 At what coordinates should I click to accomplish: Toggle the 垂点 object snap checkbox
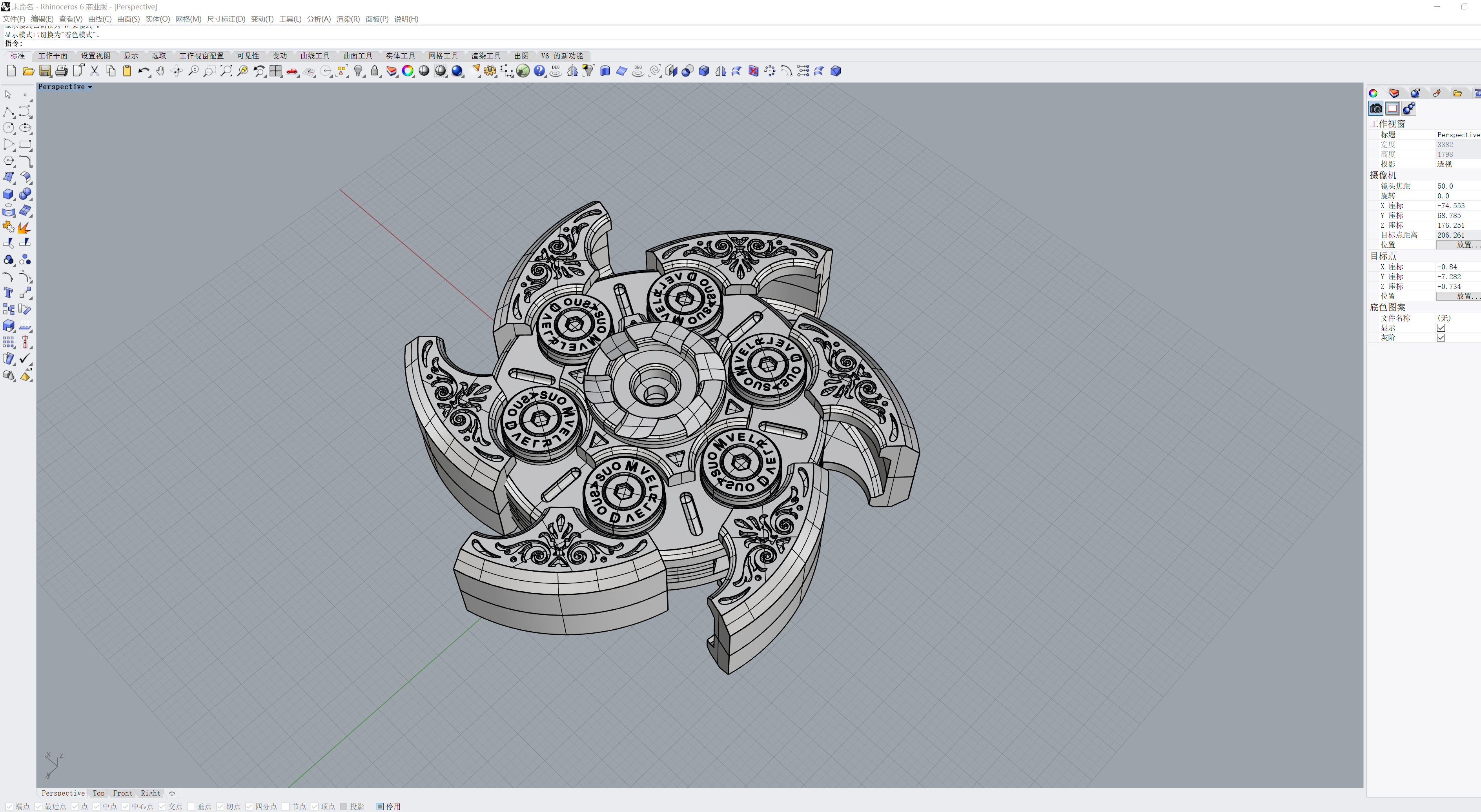[191, 806]
